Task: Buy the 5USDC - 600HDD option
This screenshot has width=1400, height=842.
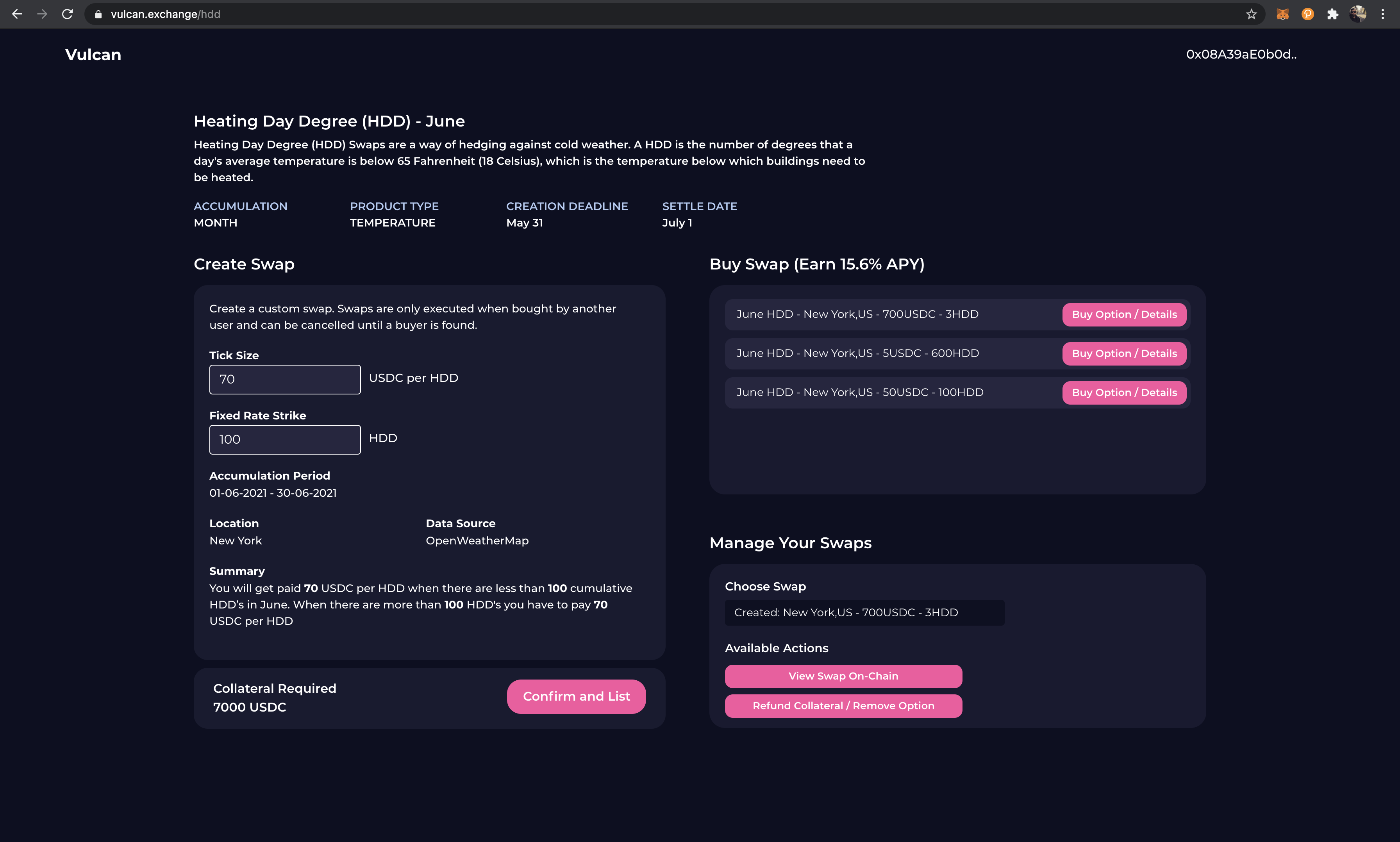Action: coord(1123,353)
